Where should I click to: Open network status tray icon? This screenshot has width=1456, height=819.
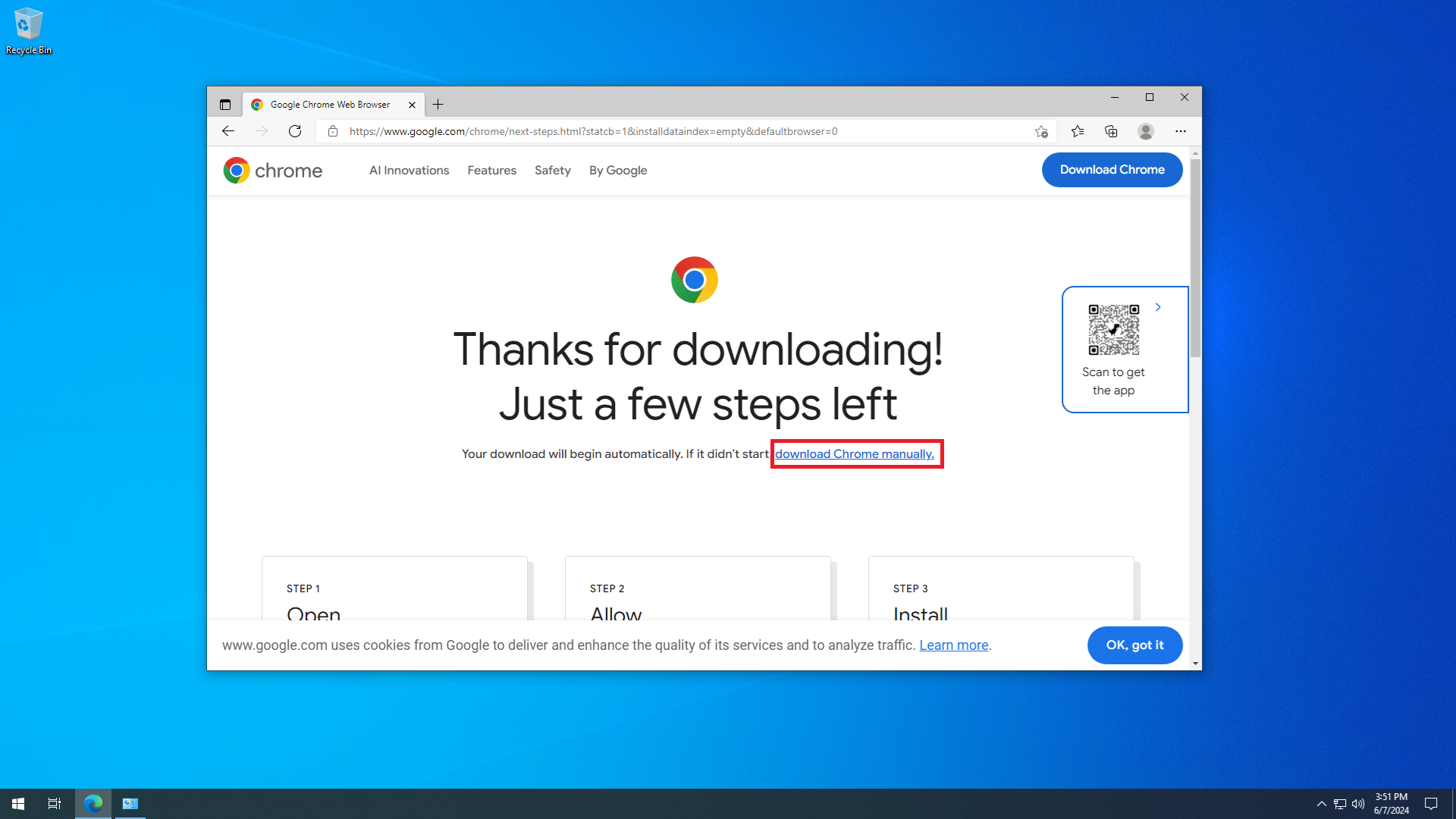1340,804
